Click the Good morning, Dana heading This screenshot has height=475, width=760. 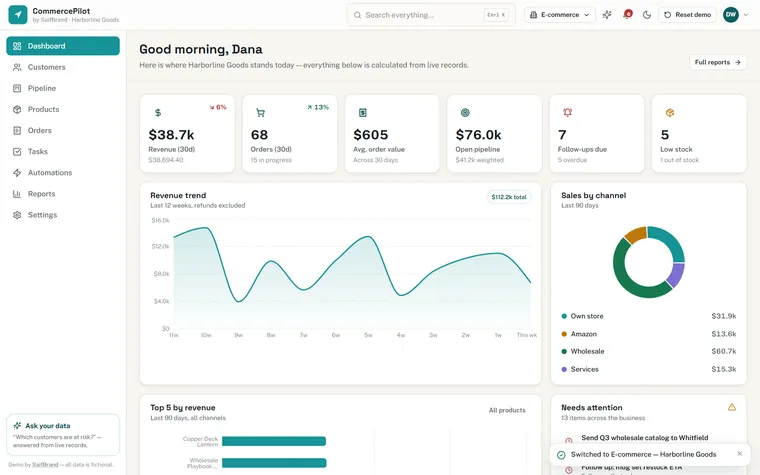tap(201, 49)
